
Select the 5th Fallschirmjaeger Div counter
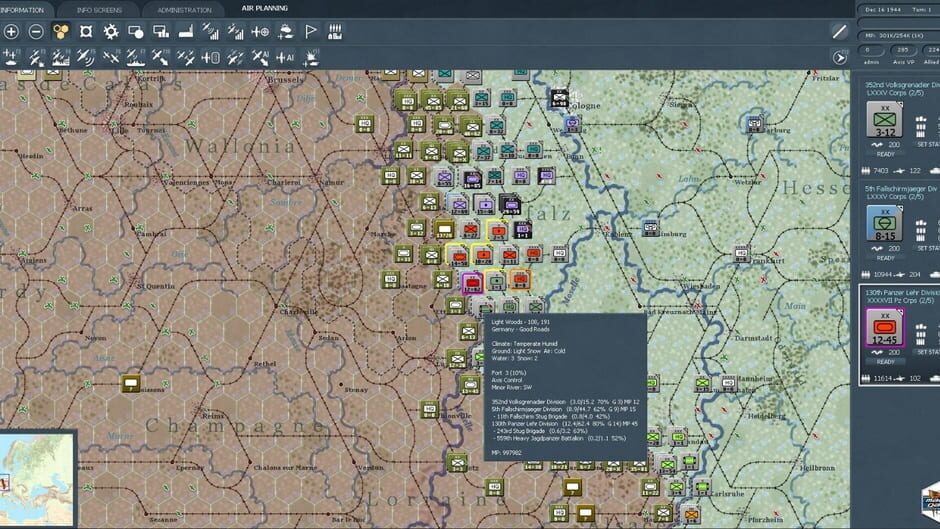(x=884, y=223)
